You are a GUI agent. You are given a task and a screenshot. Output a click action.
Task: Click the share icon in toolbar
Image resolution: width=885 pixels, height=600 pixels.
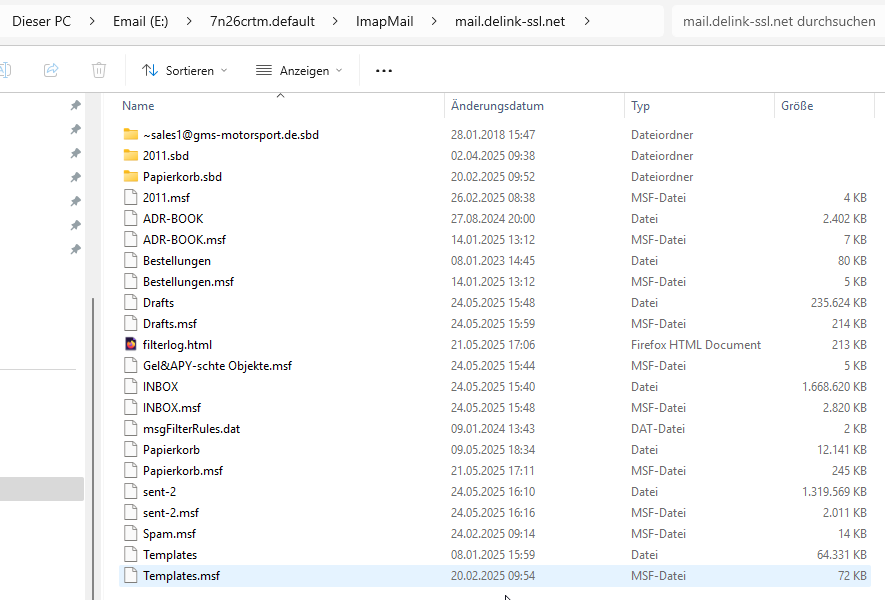[51, 70]
